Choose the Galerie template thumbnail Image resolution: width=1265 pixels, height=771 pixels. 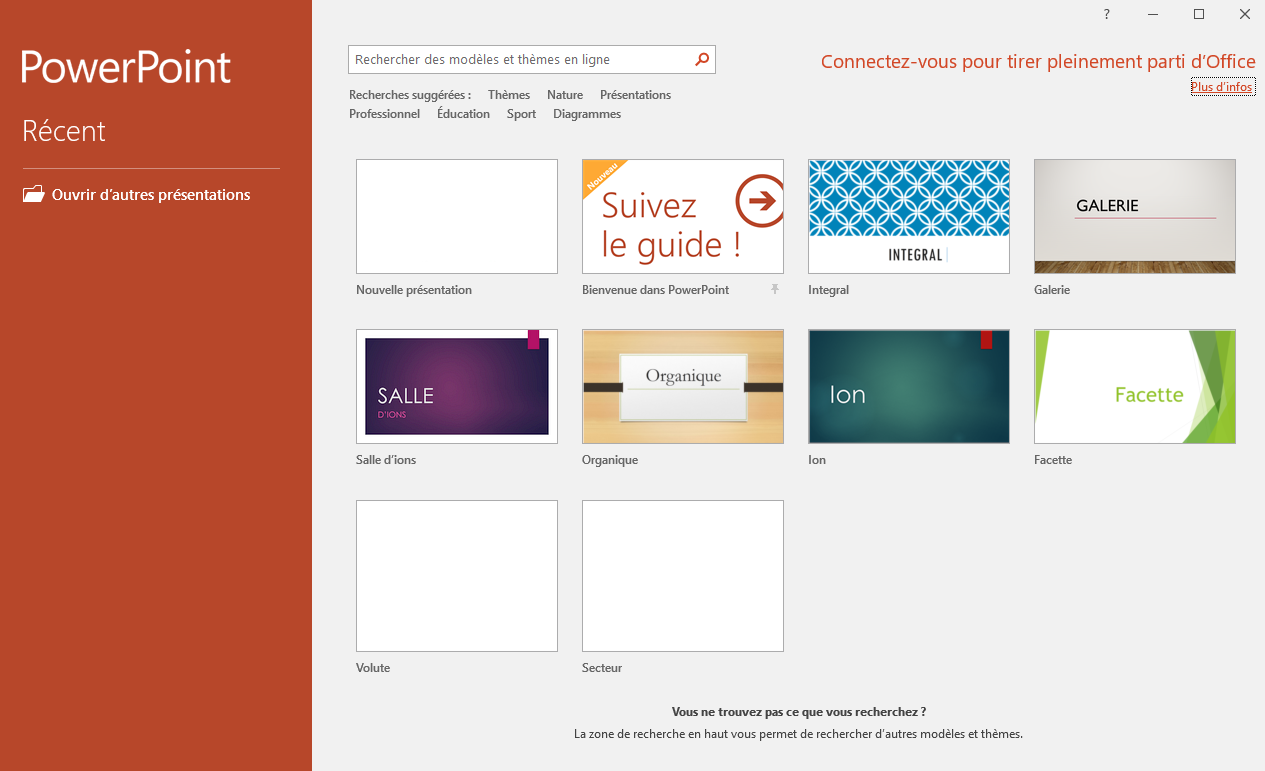coord(1135,216)
